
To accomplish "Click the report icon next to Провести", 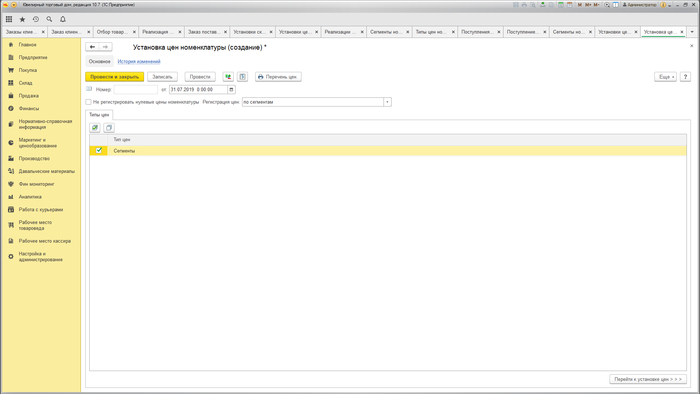I will pyautogui.click(x=242, y=77).
